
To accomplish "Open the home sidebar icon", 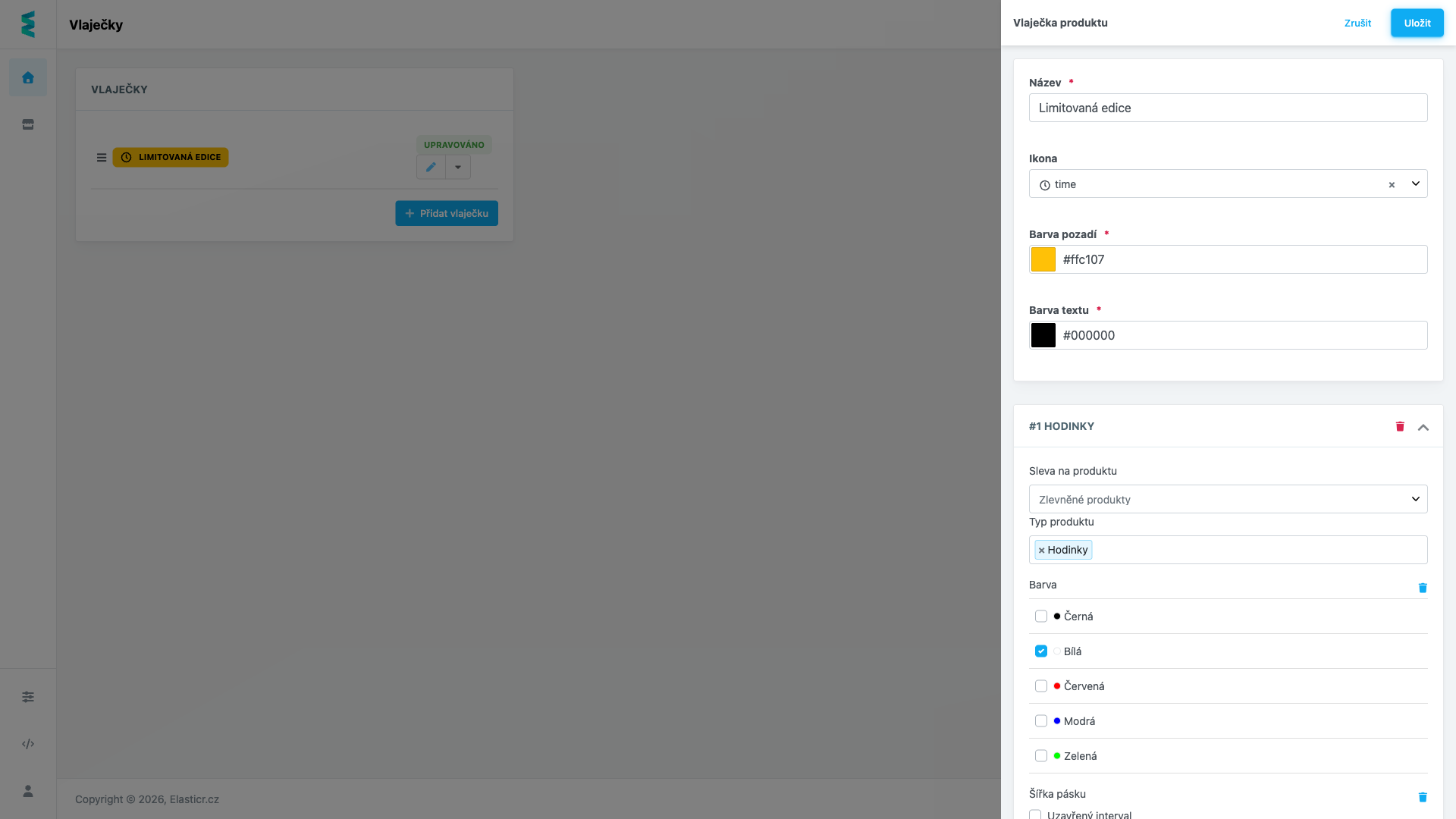I will click(x=28, y=77).
